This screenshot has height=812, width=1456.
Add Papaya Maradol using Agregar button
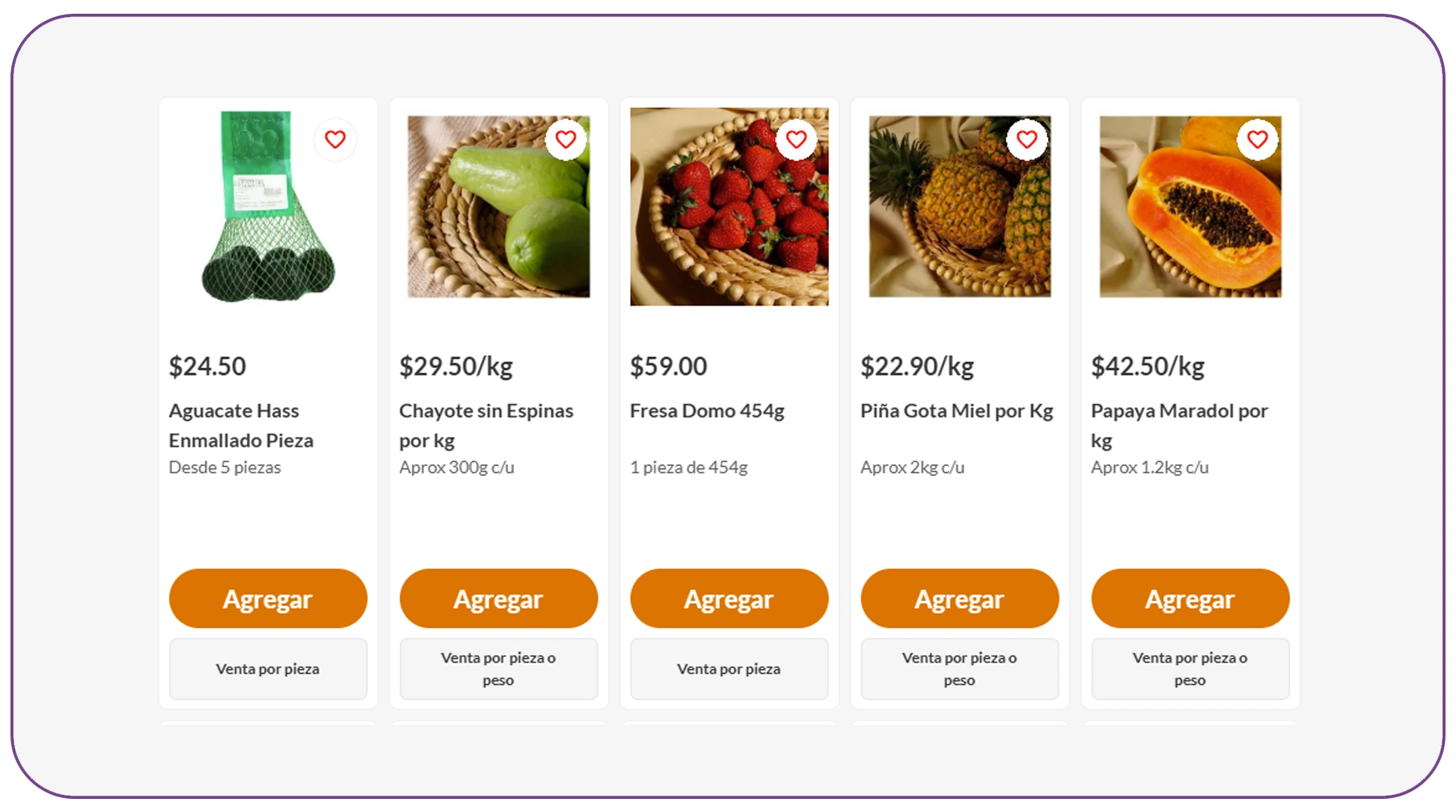1190,599
